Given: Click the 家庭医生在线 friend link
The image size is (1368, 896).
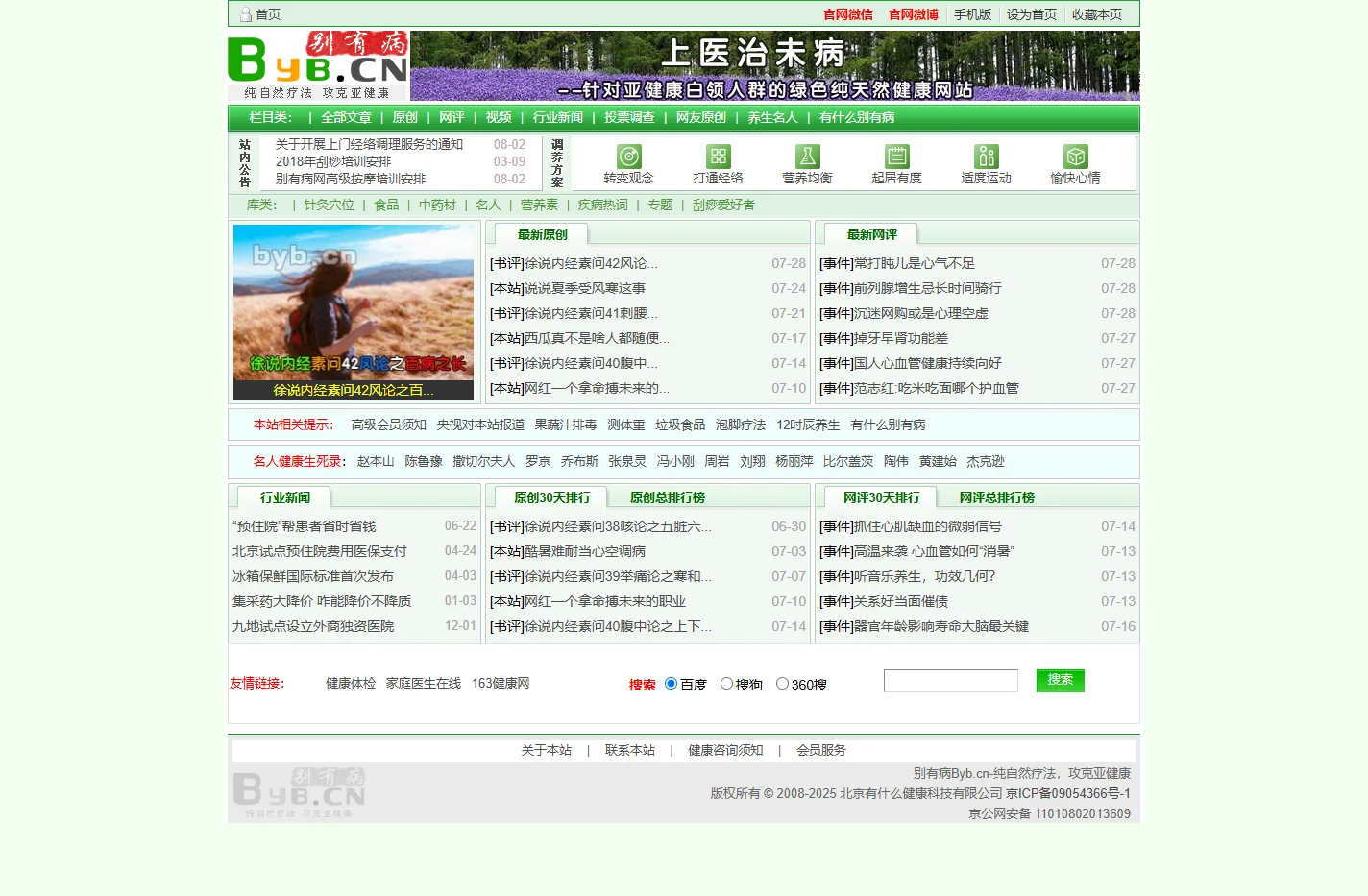Looking at the screenshot, I should coord(424,683).
